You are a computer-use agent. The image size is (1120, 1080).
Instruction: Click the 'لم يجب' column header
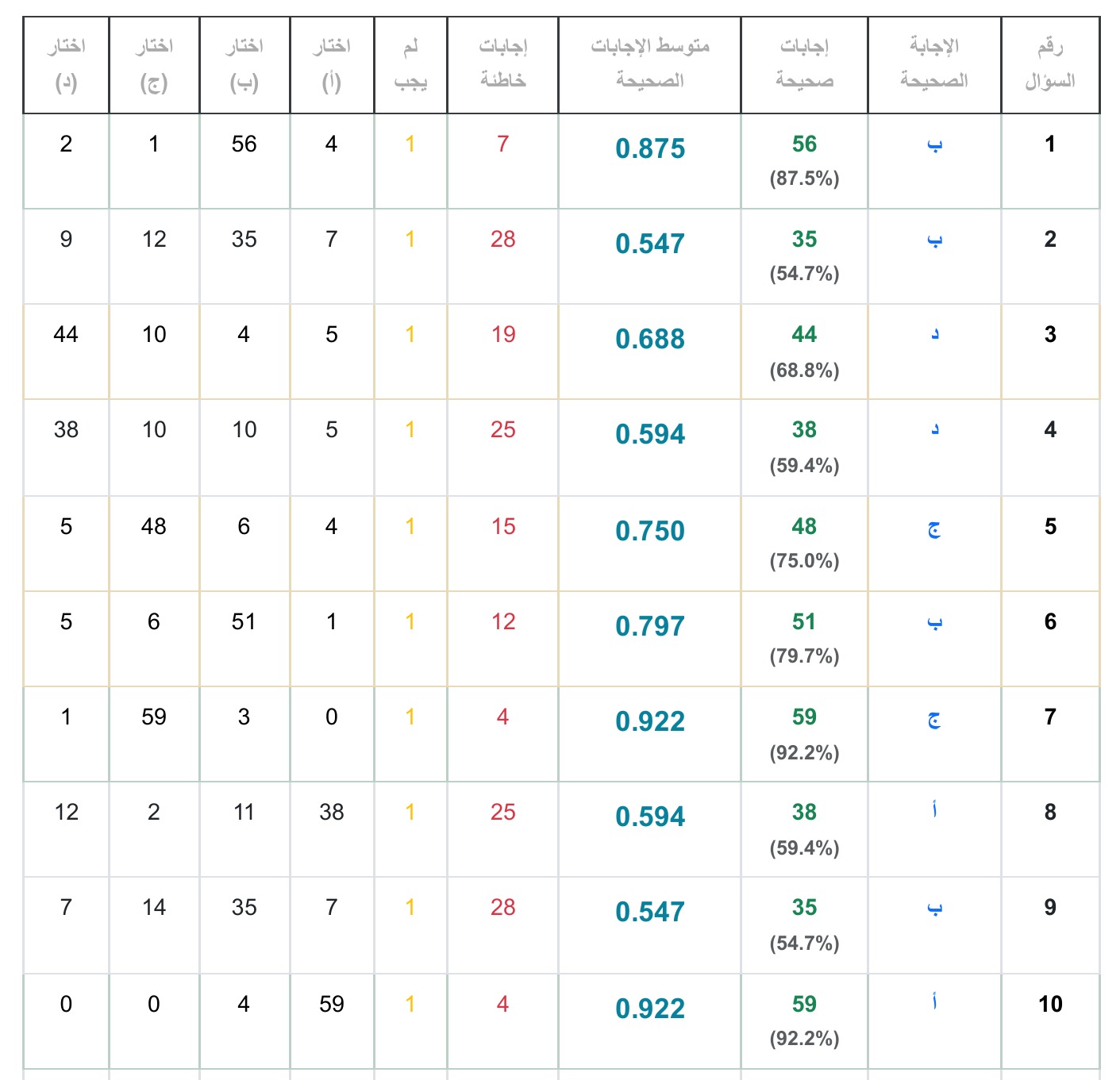tap(410, 64)
